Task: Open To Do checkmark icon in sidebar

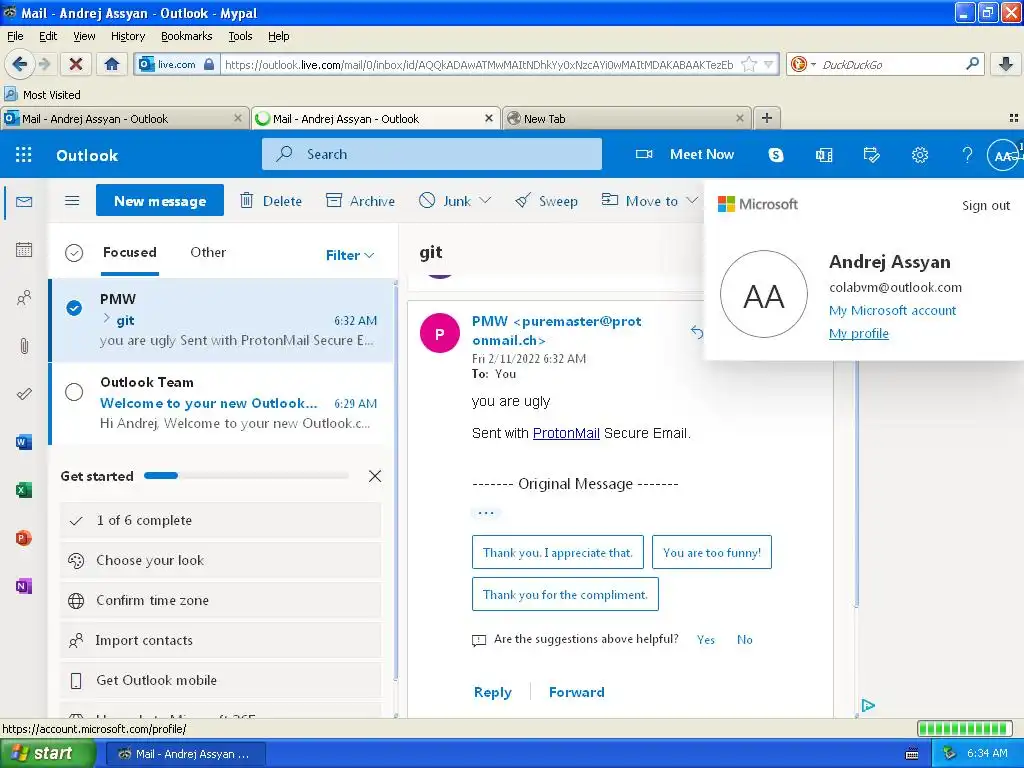Action: (x=24, y=394)
